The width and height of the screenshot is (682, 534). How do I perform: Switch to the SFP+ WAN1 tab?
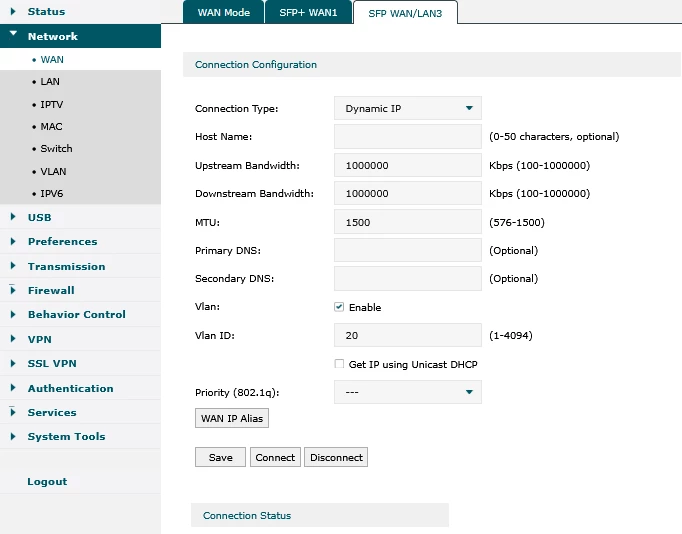(x=308, y=12)
